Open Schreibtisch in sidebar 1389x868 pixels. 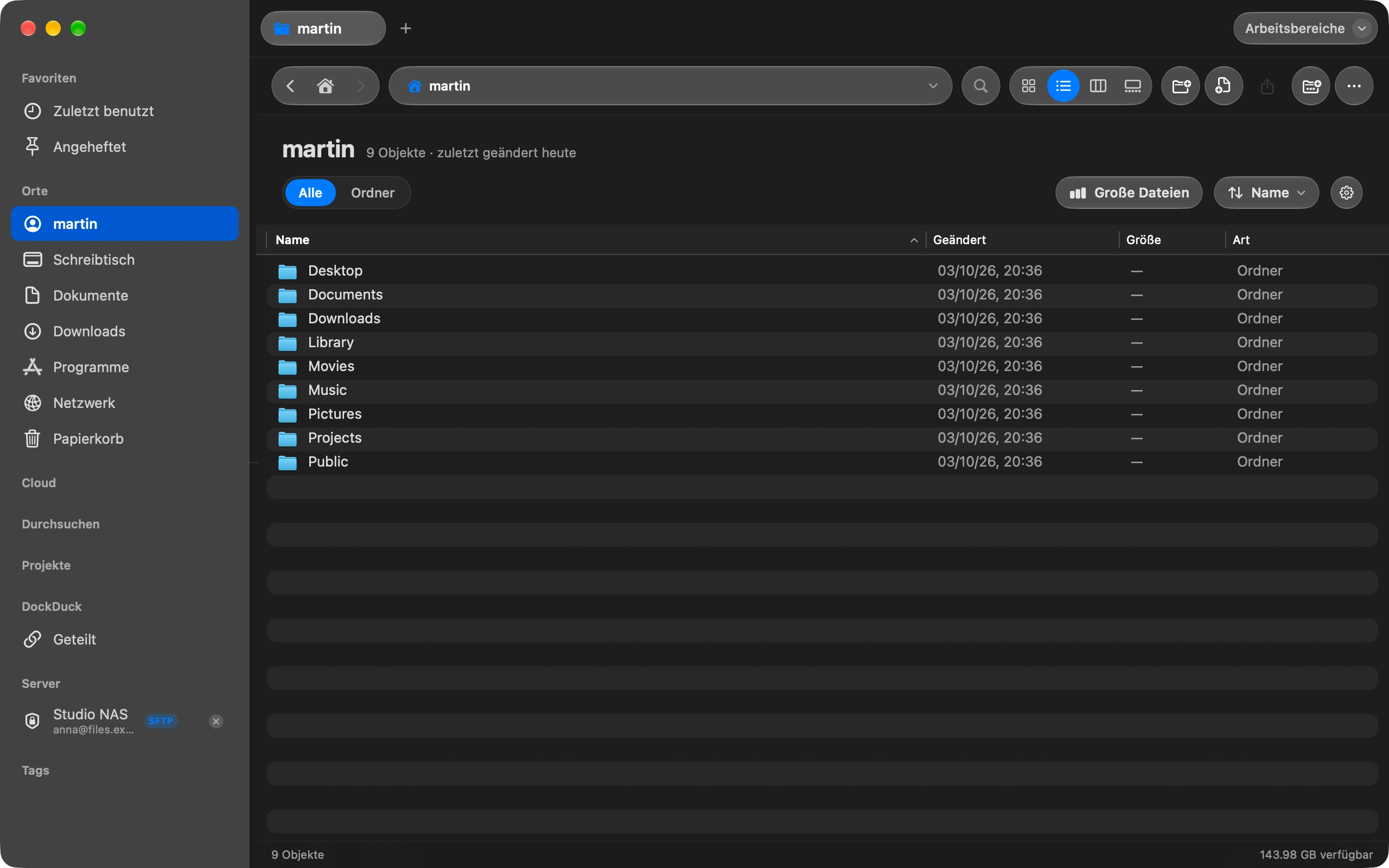[125, 259]
